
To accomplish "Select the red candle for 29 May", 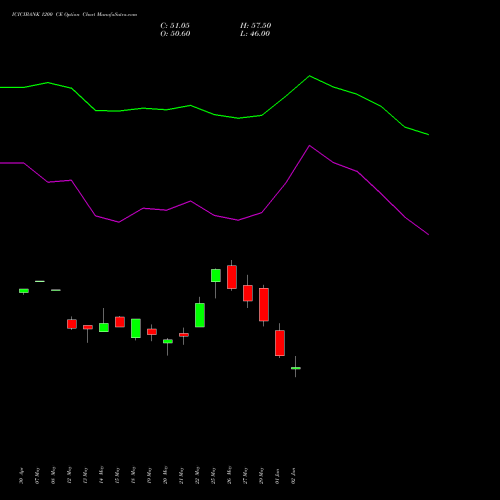I will click(x=264, y=305).
